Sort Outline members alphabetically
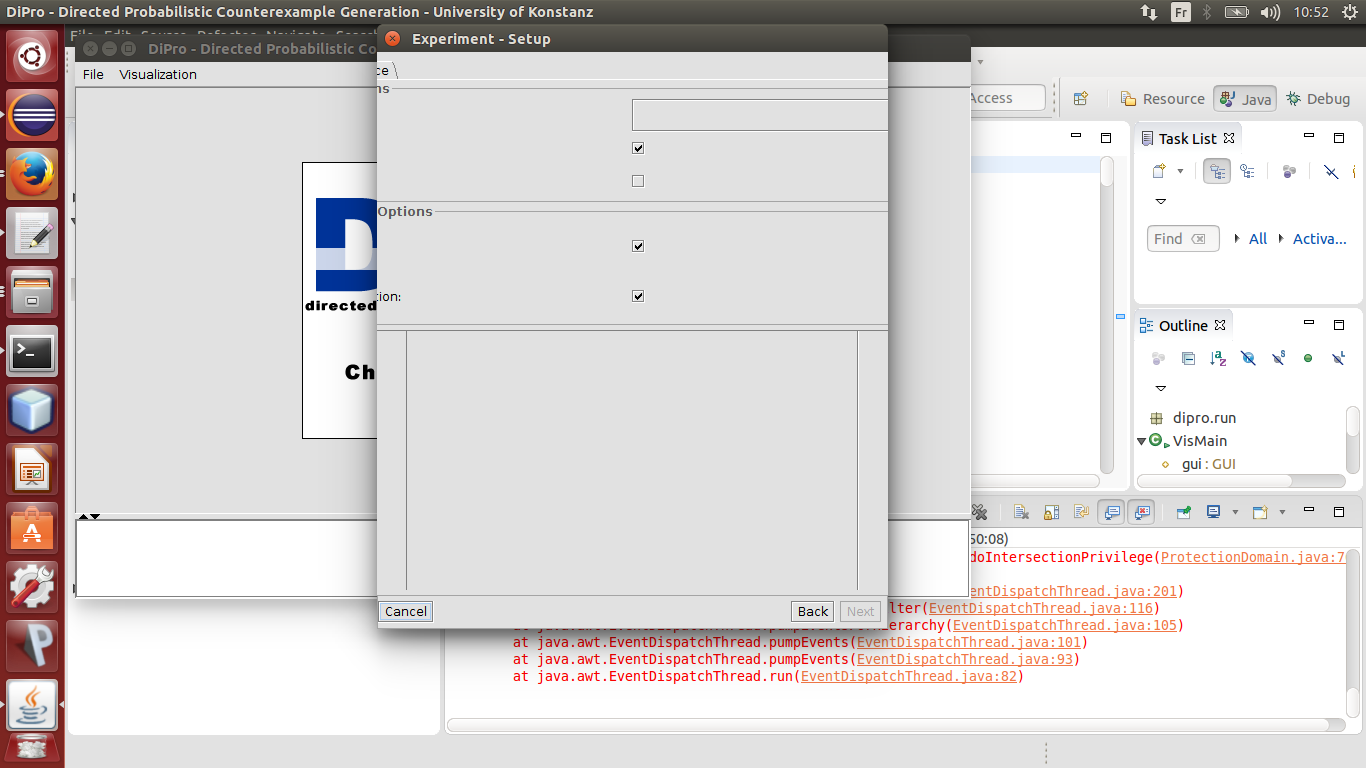The image size is (1366, 768). click(x=1218, y=358)
